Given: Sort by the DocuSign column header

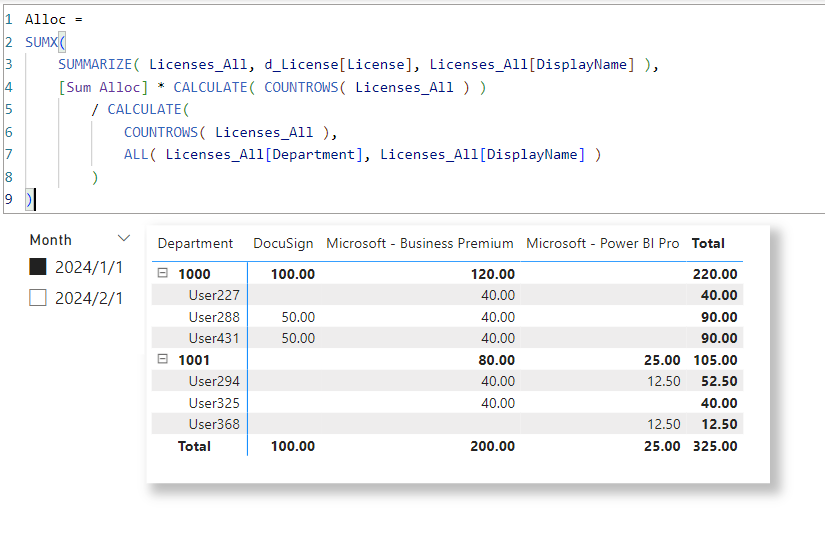Looking at the screenshot, I should point(283,243).
